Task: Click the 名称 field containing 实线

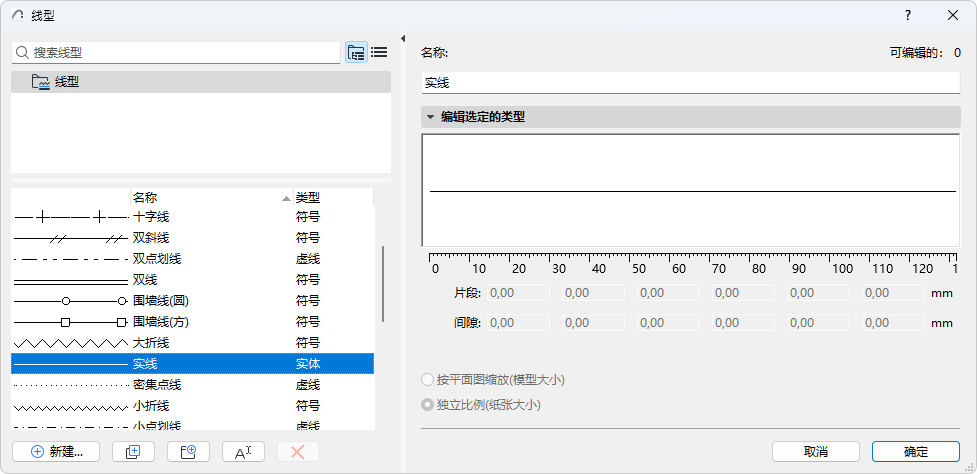Action: pyautogui.click(x=690, y=83)
